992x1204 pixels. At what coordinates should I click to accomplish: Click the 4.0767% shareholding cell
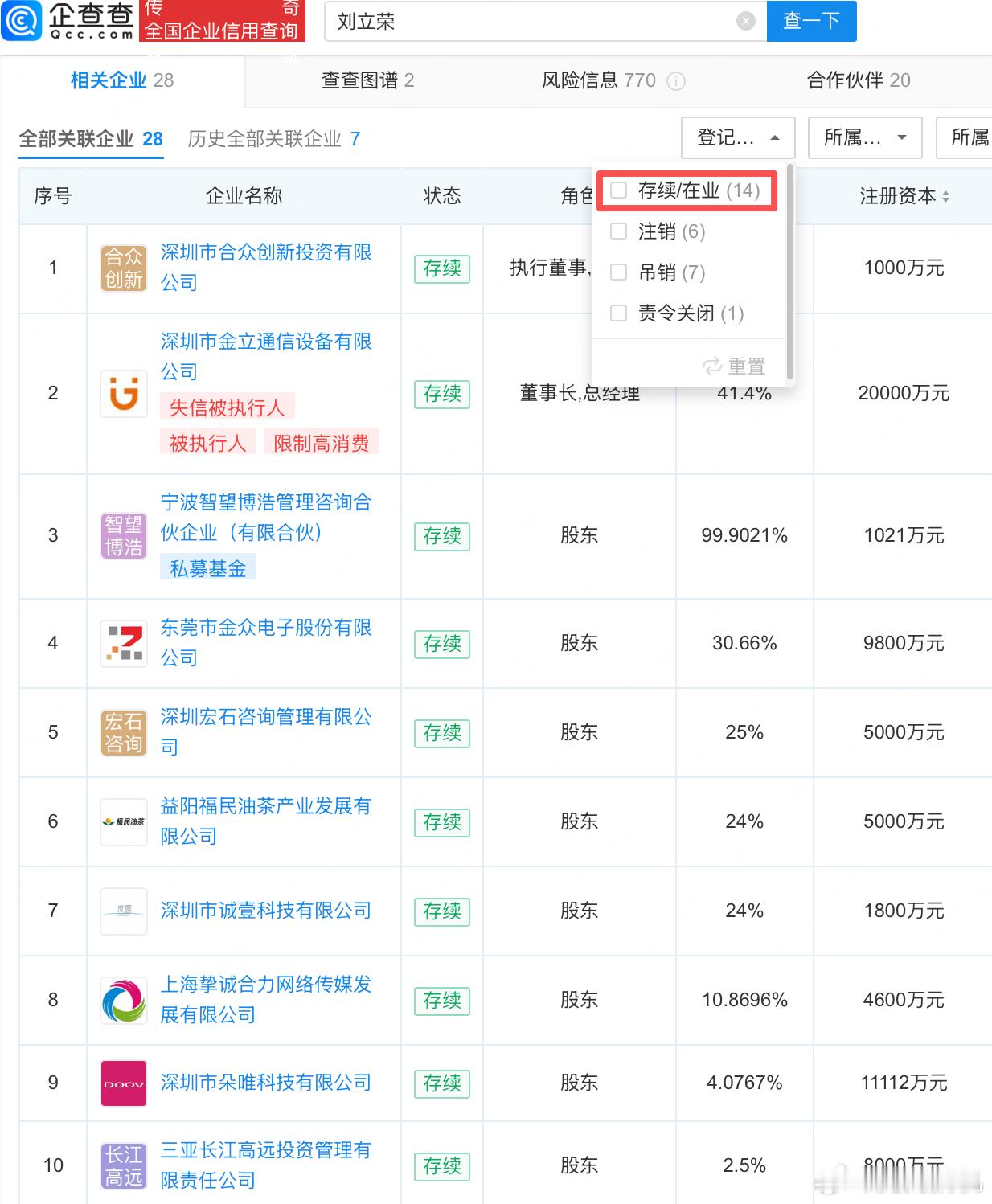pyautogui.click(x=744, y=1083)
